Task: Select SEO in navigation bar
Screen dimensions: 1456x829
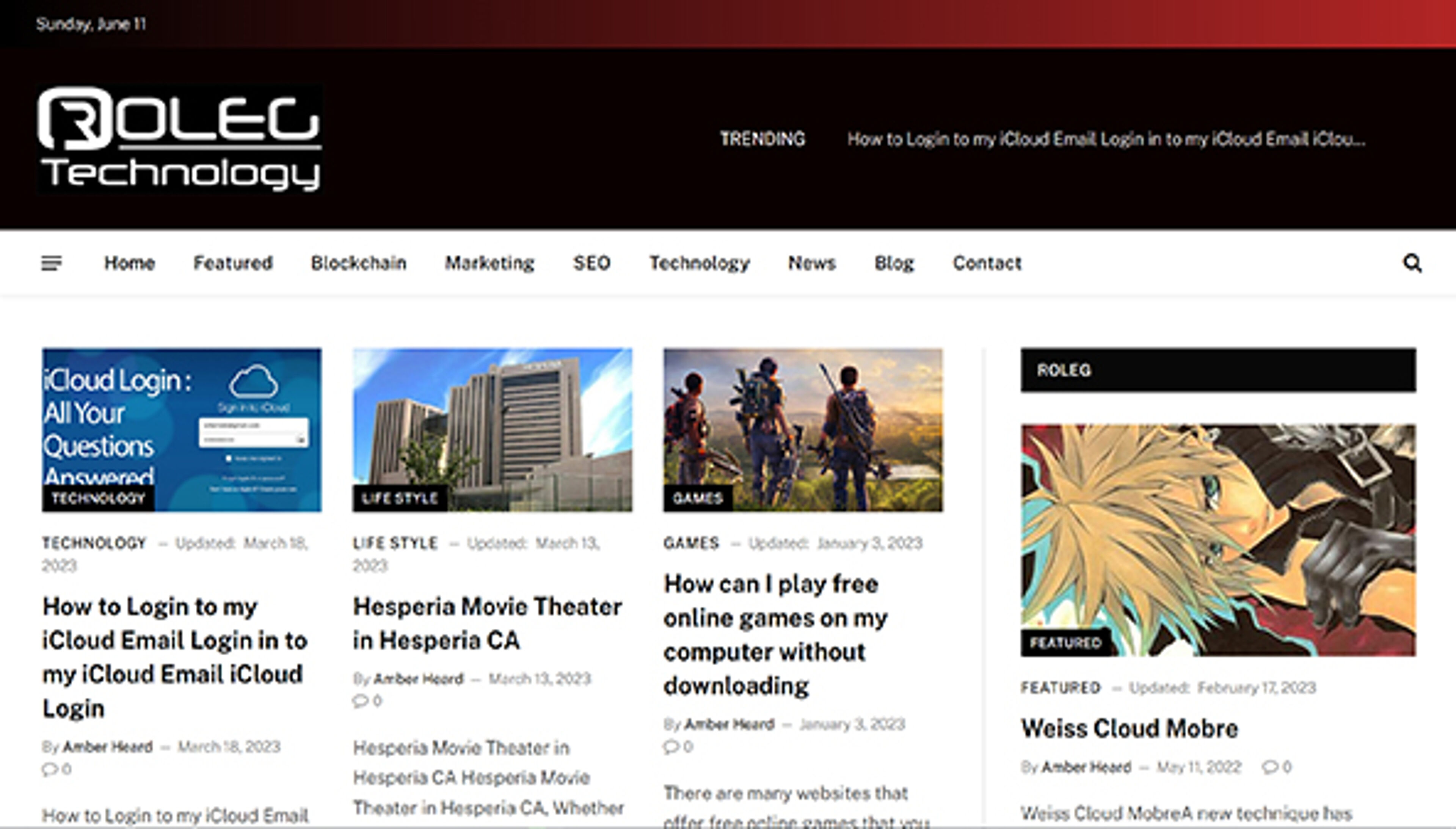Action: (x=591, y=263)
